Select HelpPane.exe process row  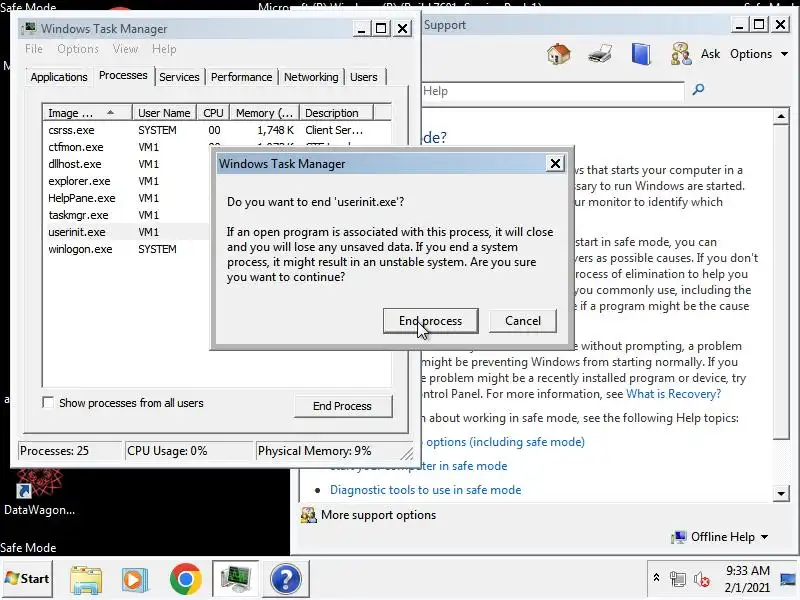tap(127, 198)
